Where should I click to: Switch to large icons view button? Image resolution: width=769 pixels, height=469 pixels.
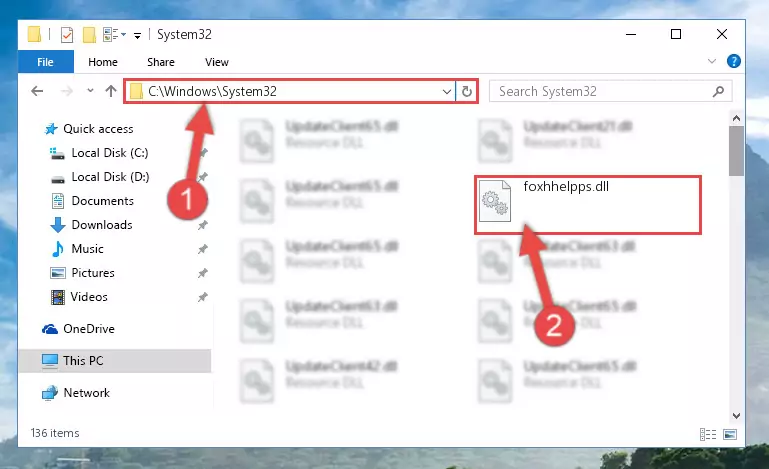click(x=730, y=434)
